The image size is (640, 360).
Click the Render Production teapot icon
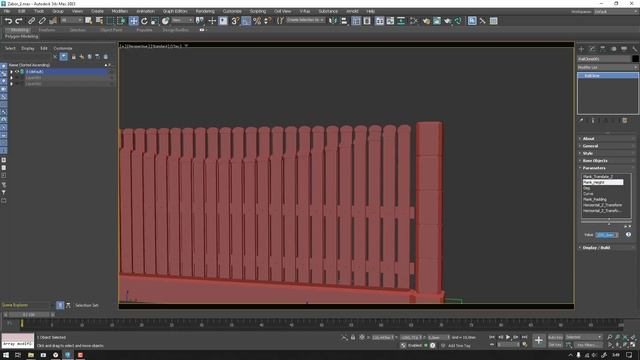[448, 21]
